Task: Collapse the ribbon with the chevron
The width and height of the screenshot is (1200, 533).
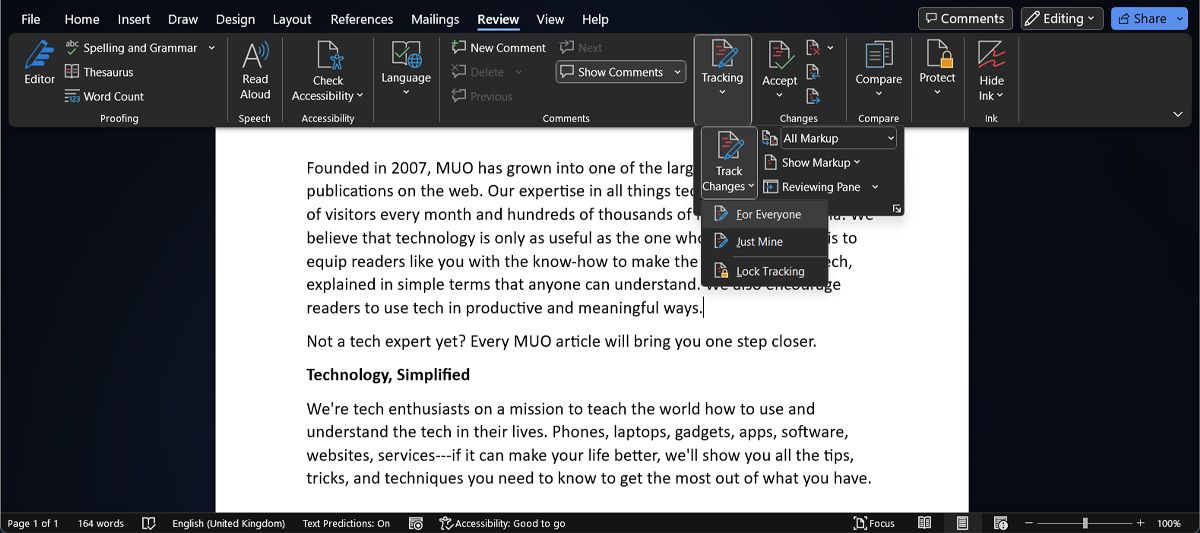Action: coord(1178,115)
